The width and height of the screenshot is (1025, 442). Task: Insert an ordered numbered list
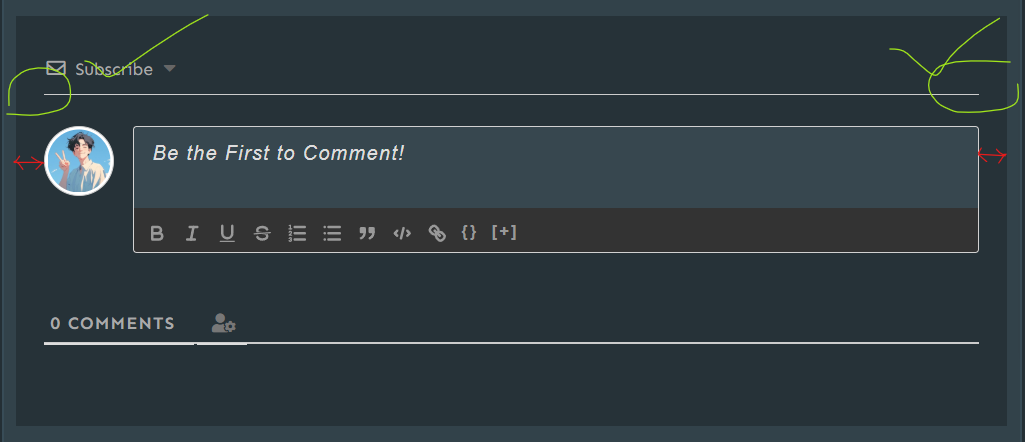[x=297, y=233]
